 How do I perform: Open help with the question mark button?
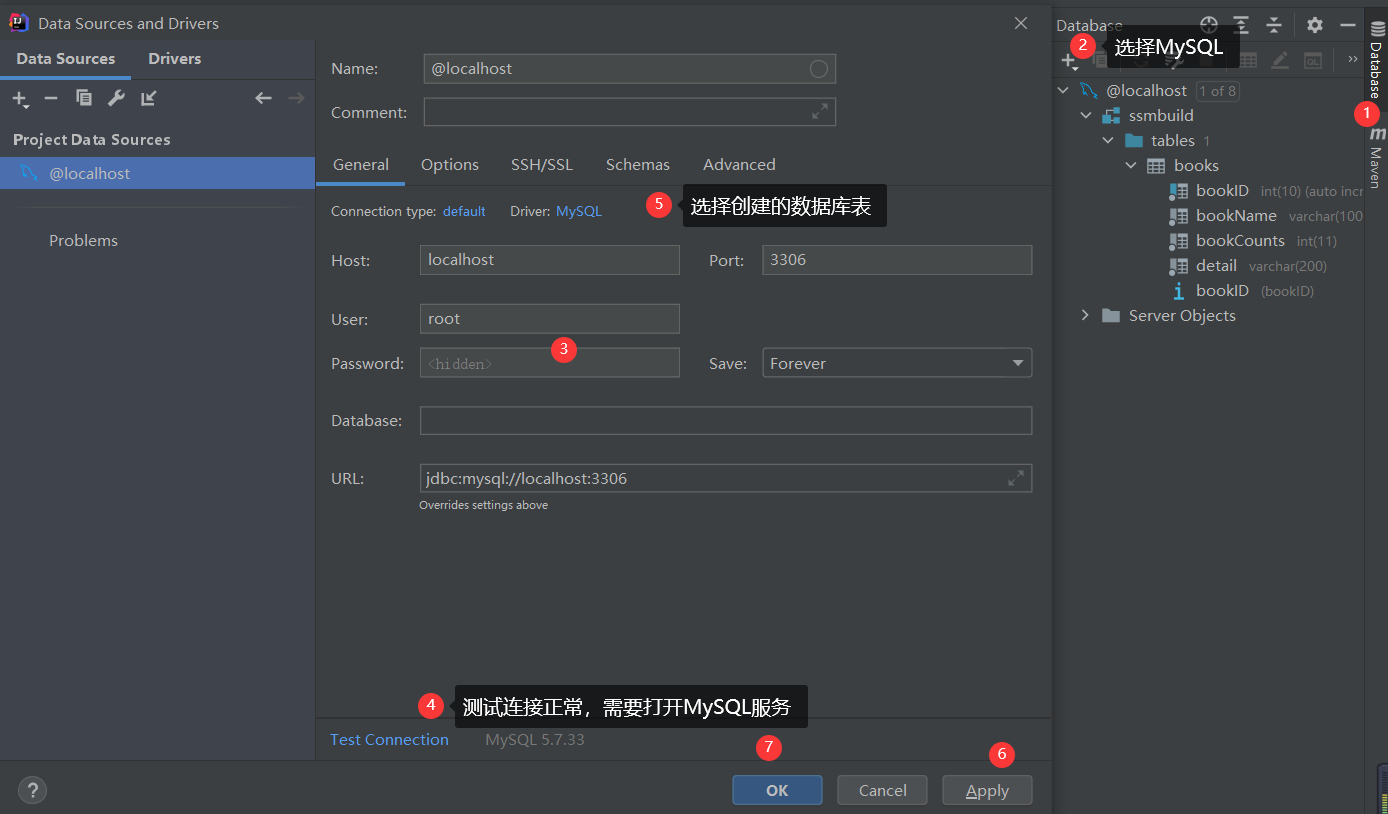[x=33, y=790]
